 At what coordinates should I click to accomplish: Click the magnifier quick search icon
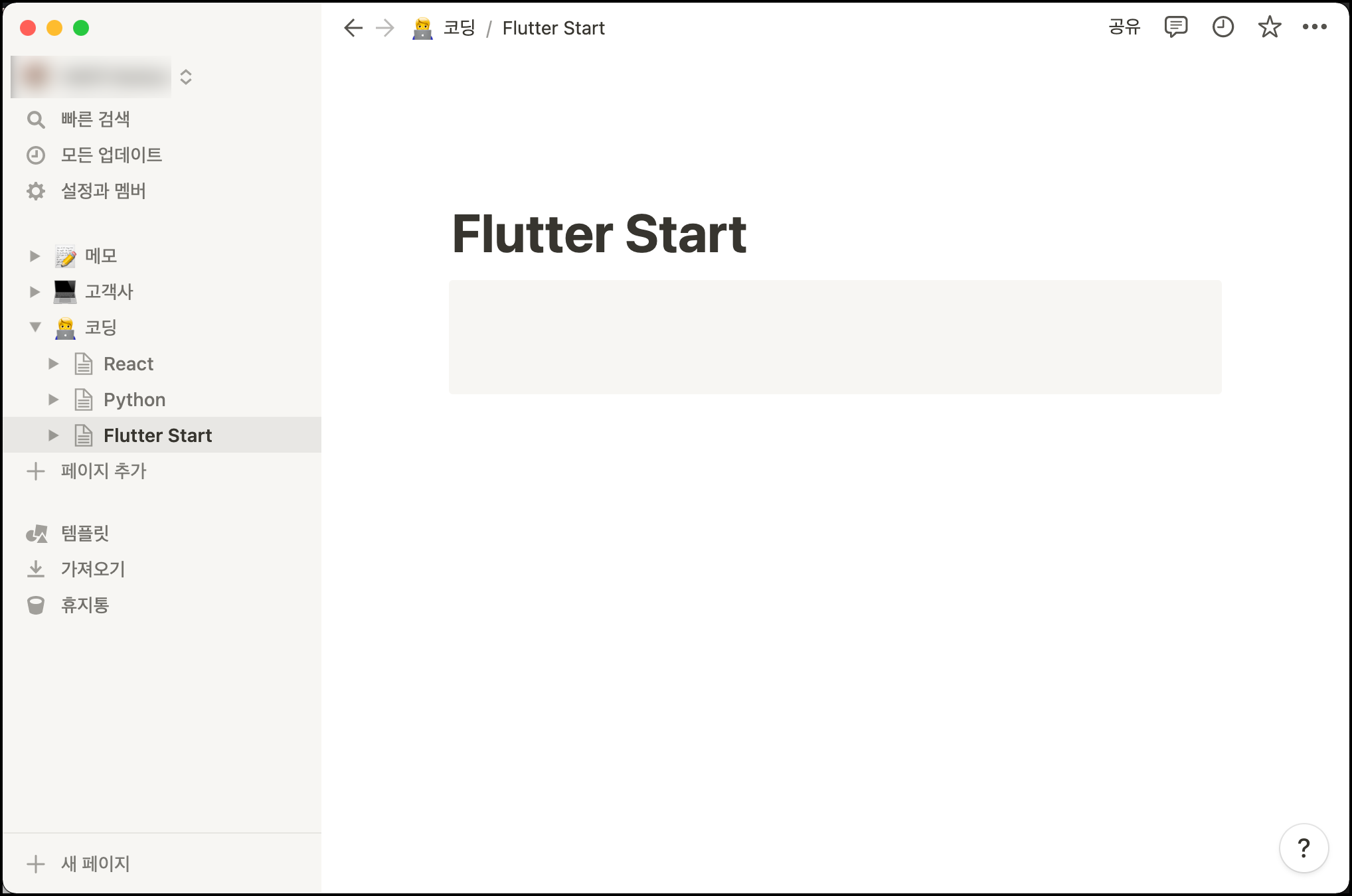click(36, 119)
